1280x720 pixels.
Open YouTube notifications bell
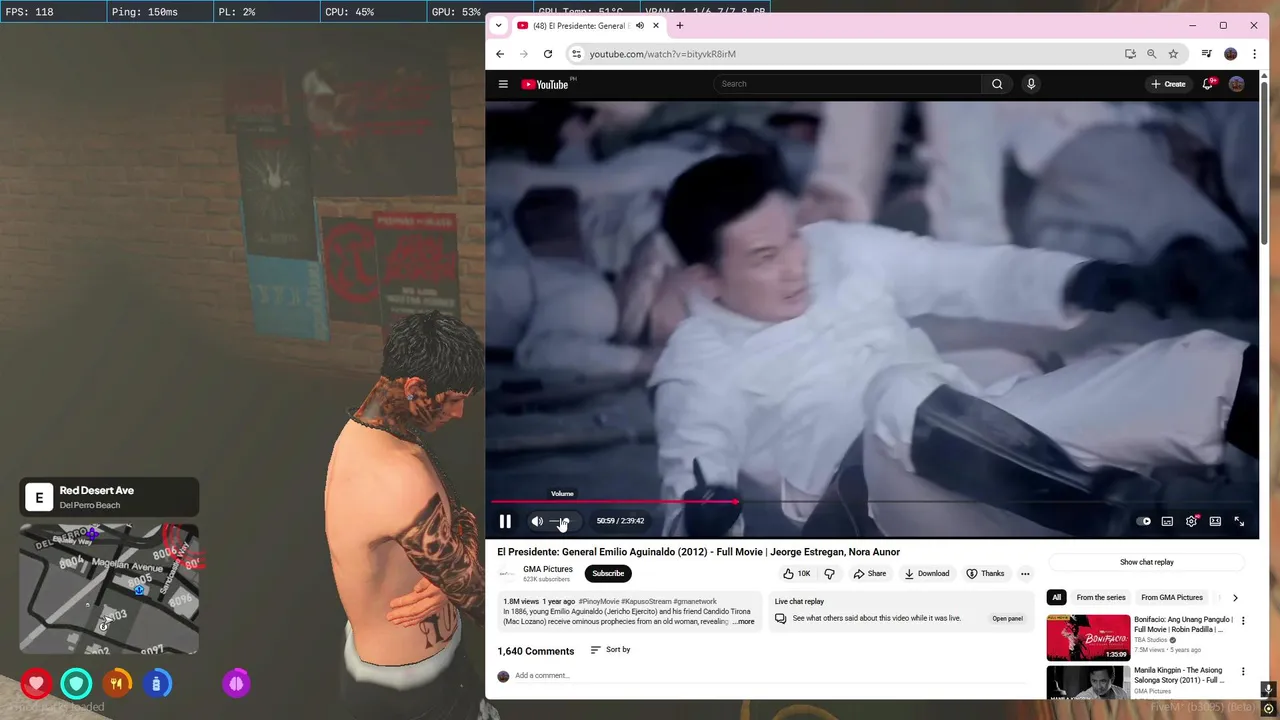[1208, 84]
